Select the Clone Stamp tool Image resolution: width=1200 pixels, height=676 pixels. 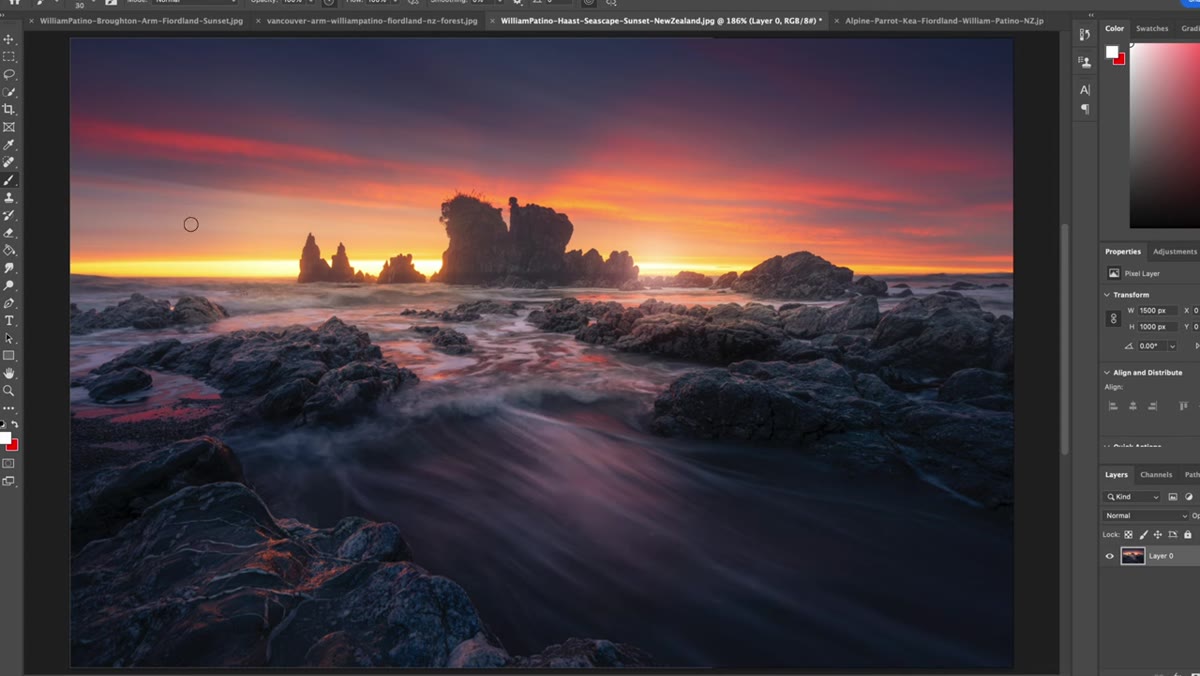(x=9, y=198)
